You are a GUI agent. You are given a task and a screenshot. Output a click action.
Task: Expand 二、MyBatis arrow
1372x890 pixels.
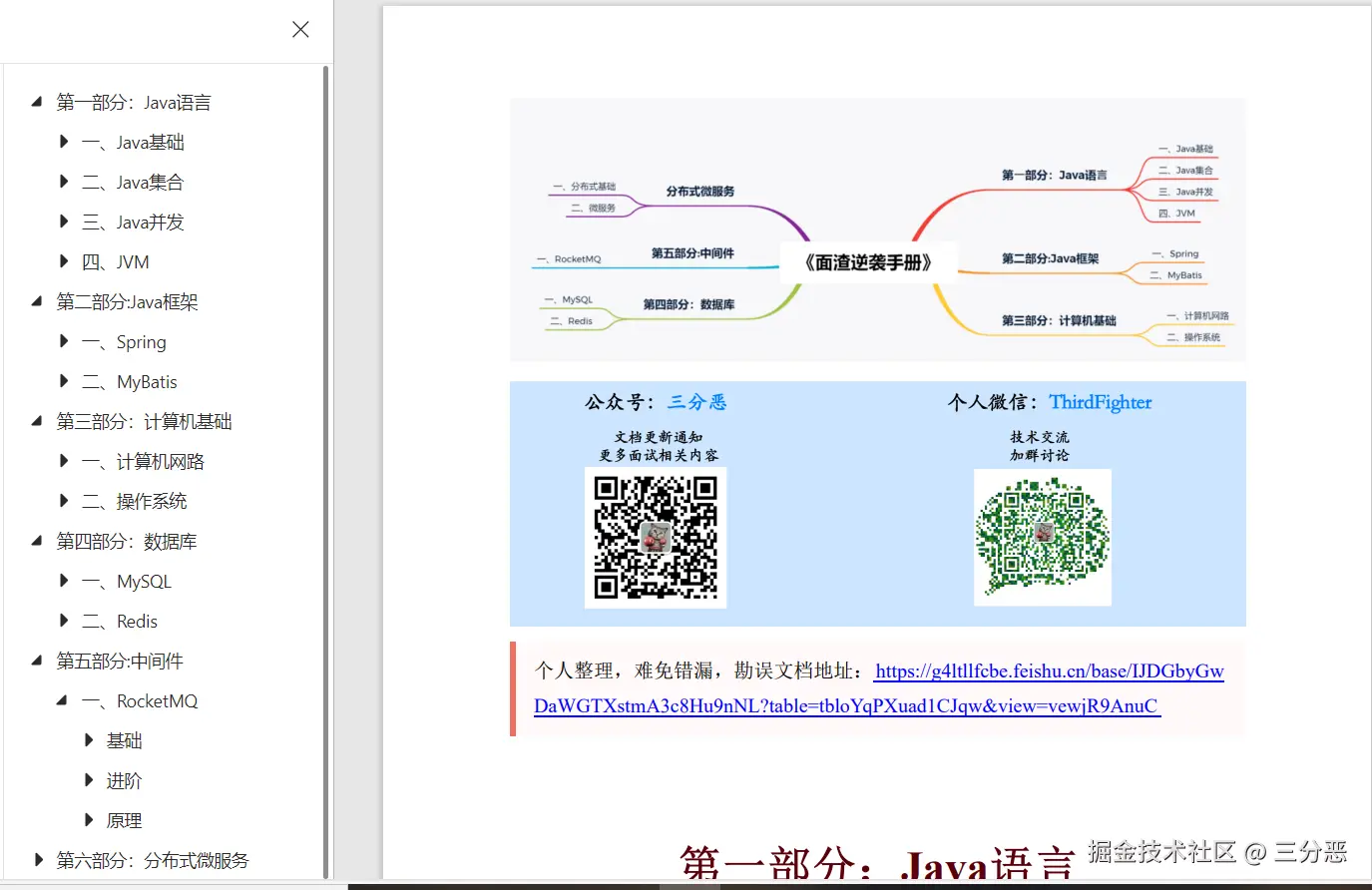[64, 381]
